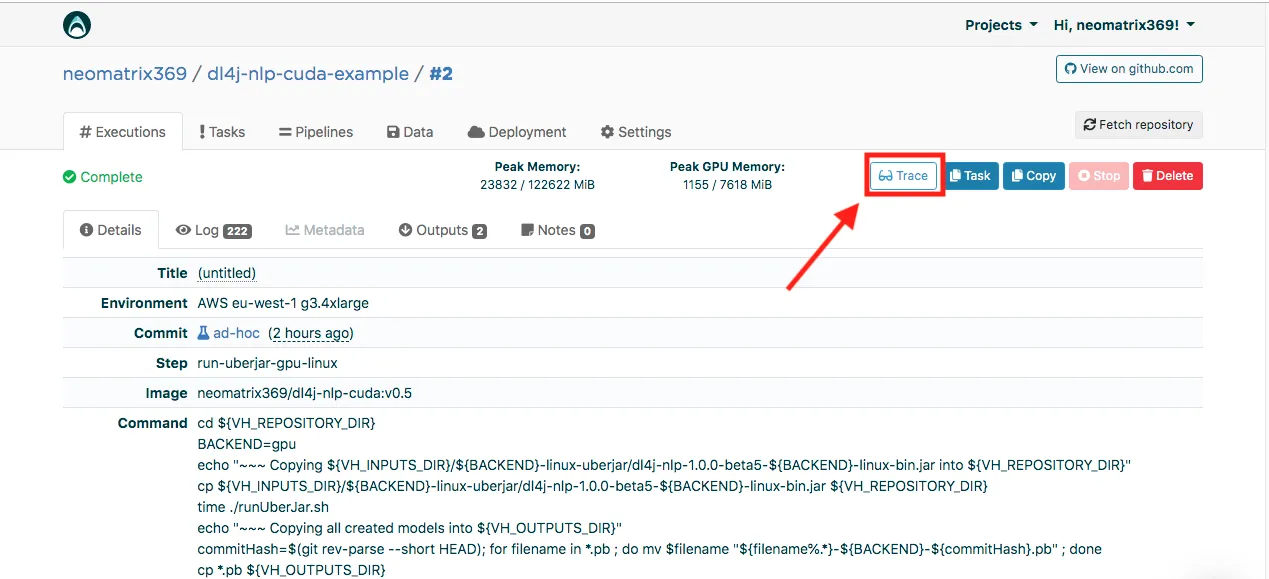Open the Hi, neomatrix369! user menu

coord(1124,25)
